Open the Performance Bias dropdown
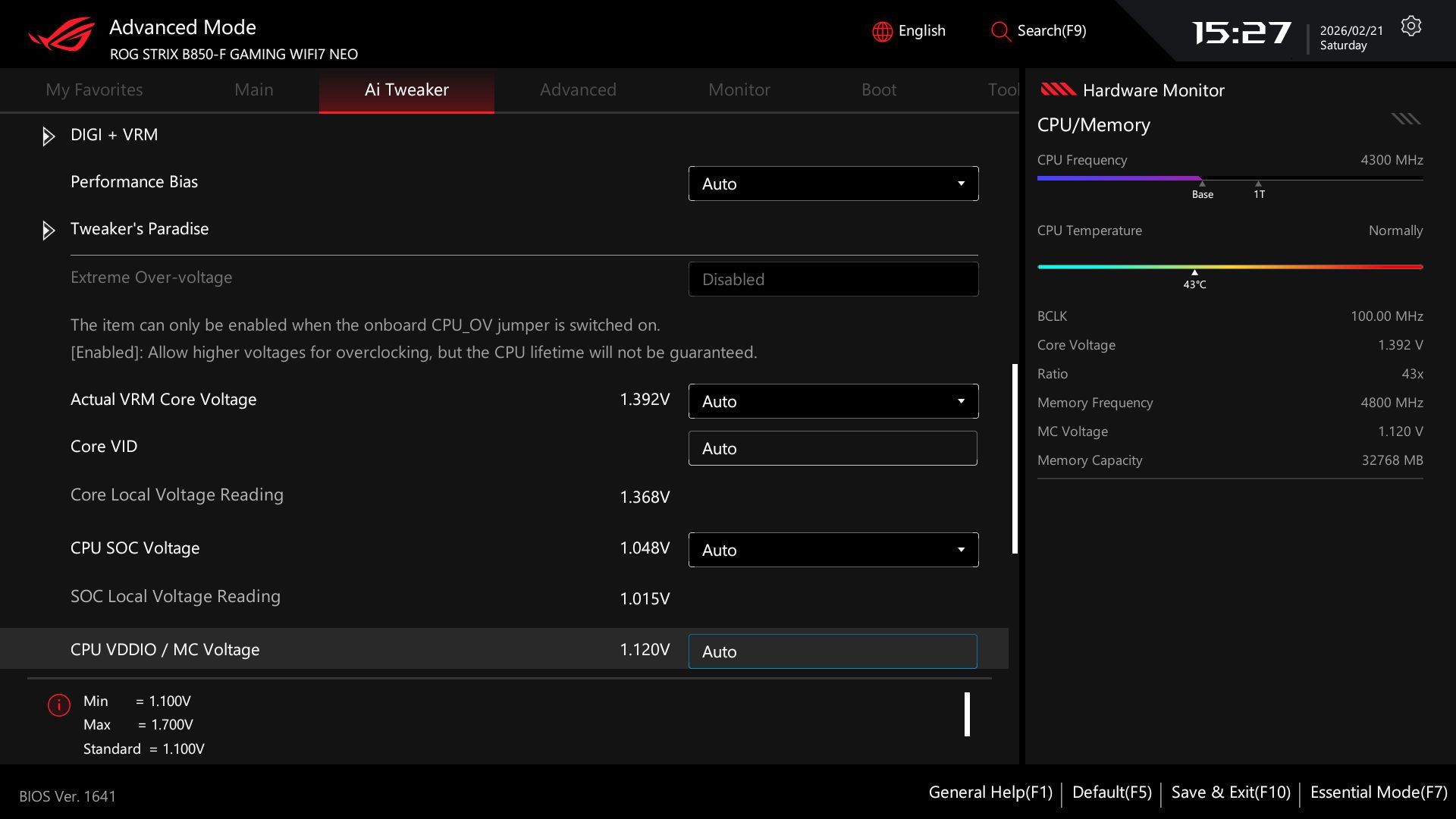The image size is (1456, 819). click(833, 184)
